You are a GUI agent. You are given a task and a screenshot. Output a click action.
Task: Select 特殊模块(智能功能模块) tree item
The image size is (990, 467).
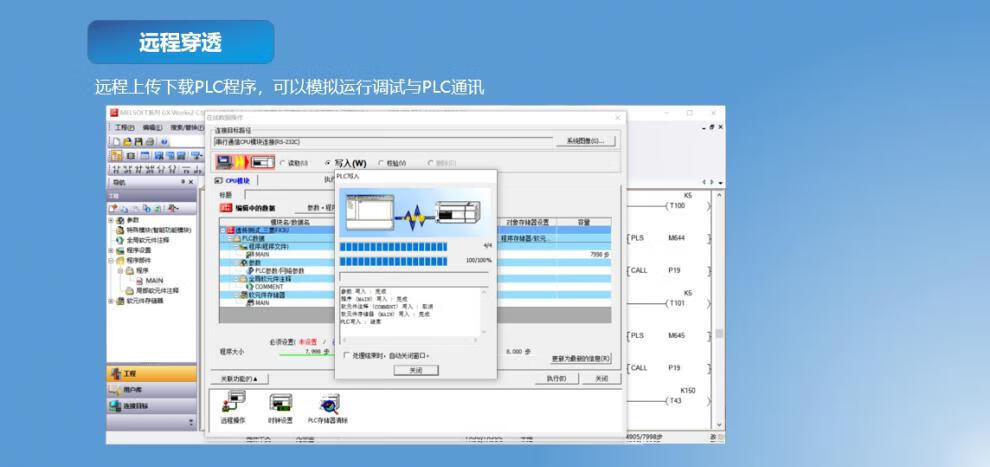[x=158, y=230]
